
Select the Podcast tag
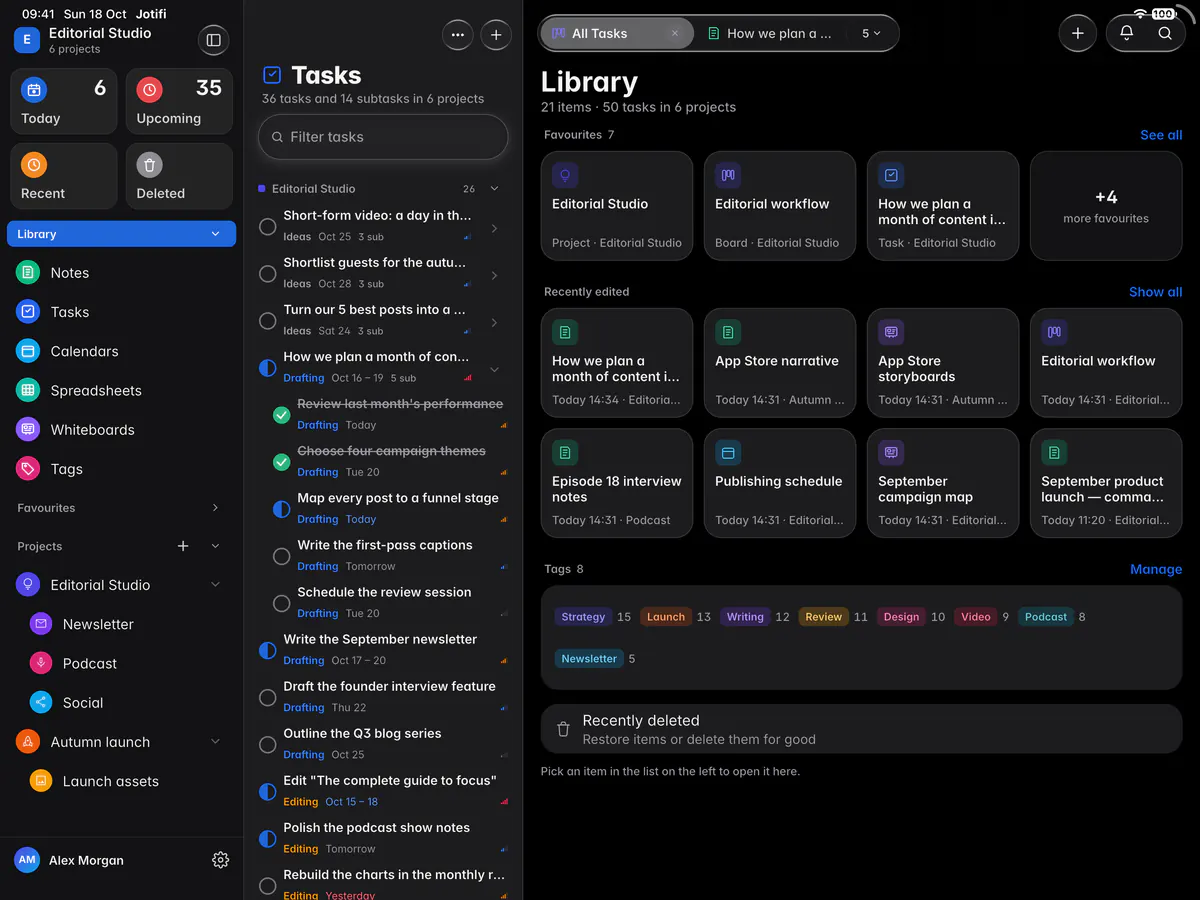click(x=1046, y=617)
